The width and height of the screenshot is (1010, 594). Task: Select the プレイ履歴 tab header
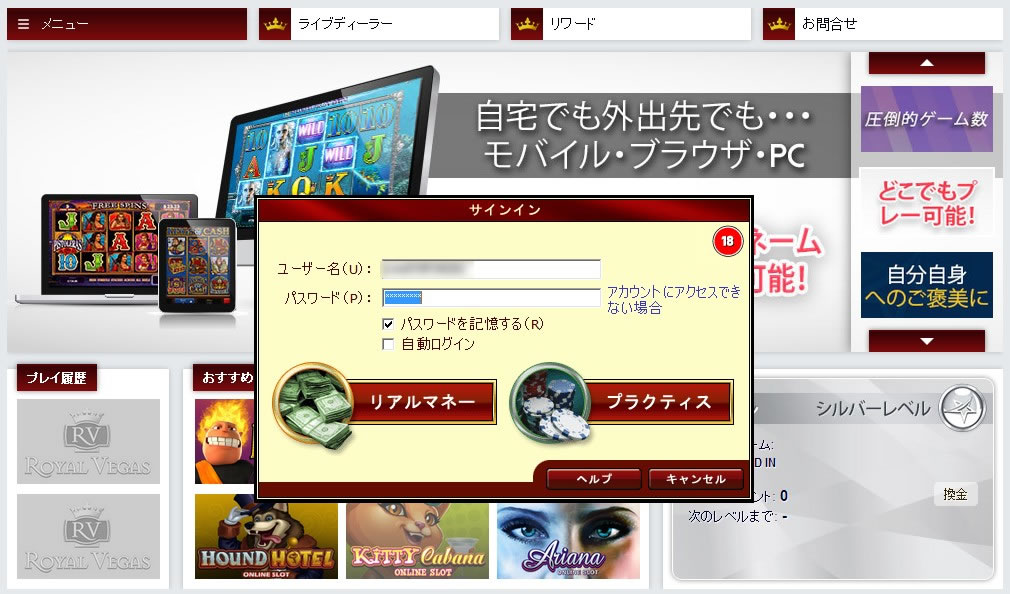tap(57, 378)
